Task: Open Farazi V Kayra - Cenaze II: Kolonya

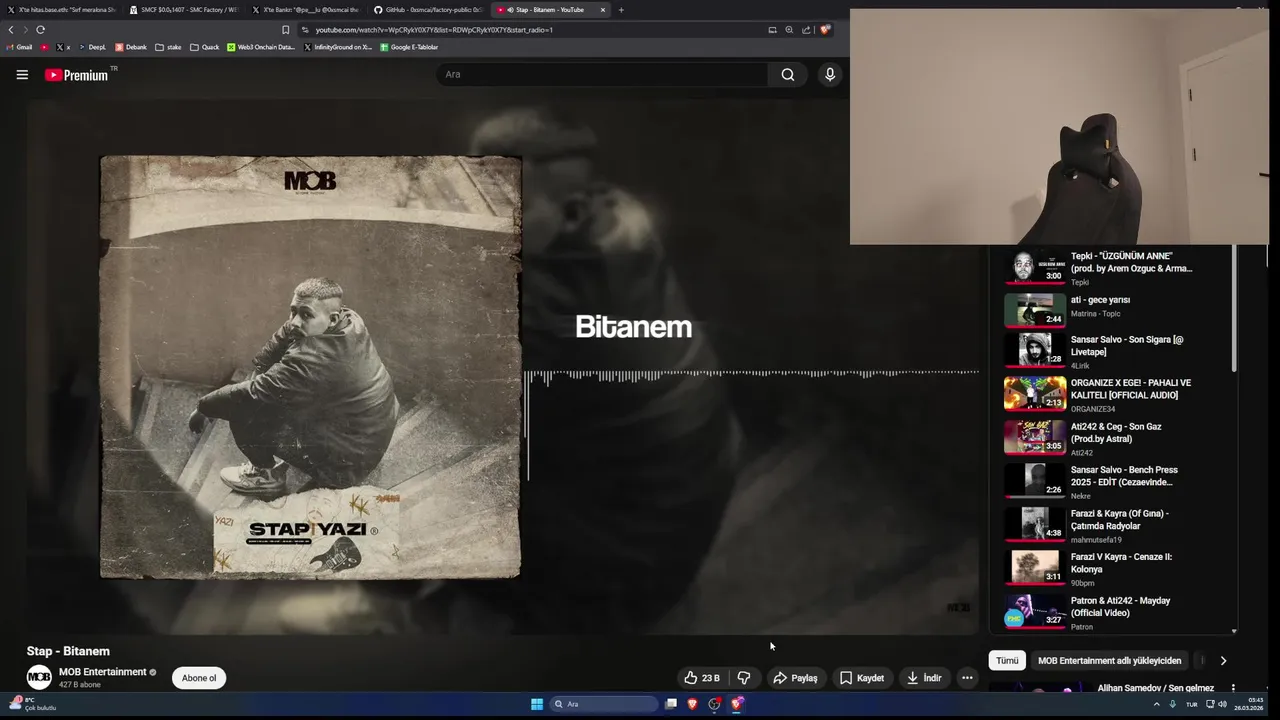Action: point(1110,568)
